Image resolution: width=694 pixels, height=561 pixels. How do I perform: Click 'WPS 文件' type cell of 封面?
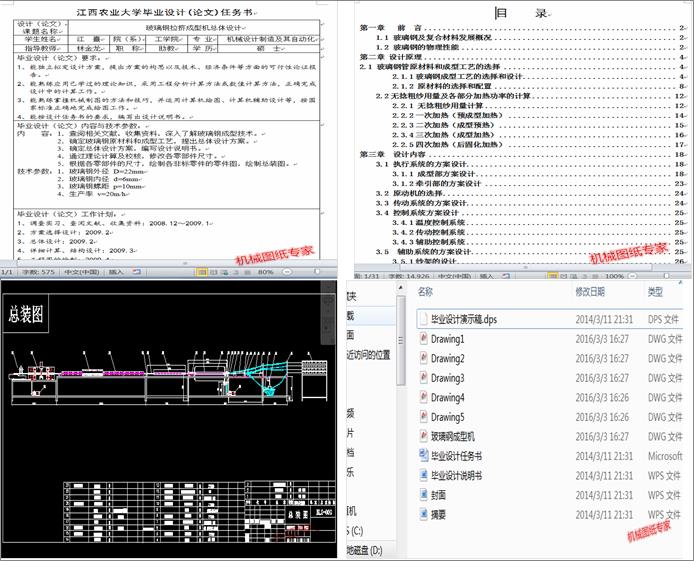click(x=664, y=495)
